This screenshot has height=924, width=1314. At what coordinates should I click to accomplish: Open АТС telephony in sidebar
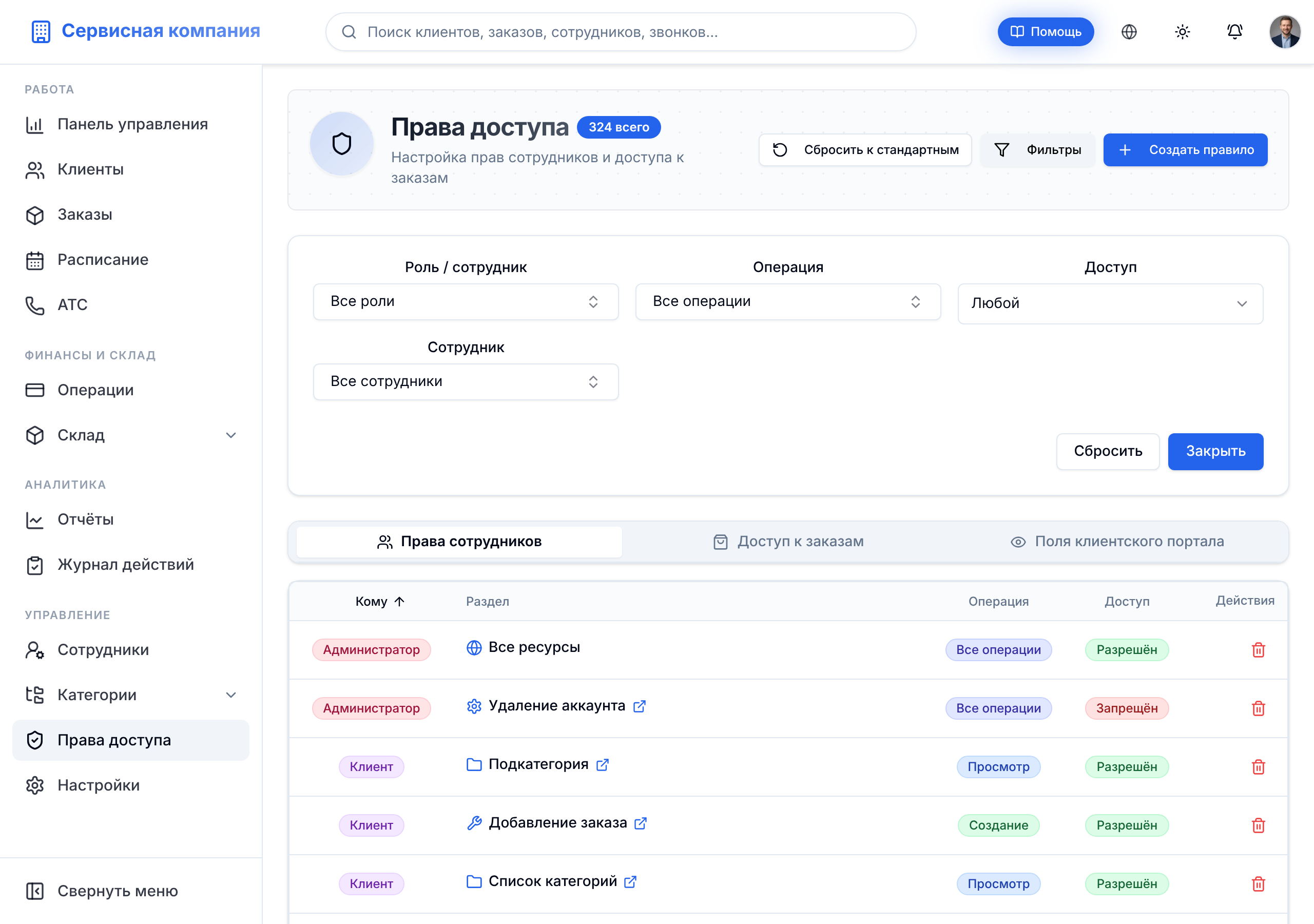pyautogui.click(x=130, y=304)
